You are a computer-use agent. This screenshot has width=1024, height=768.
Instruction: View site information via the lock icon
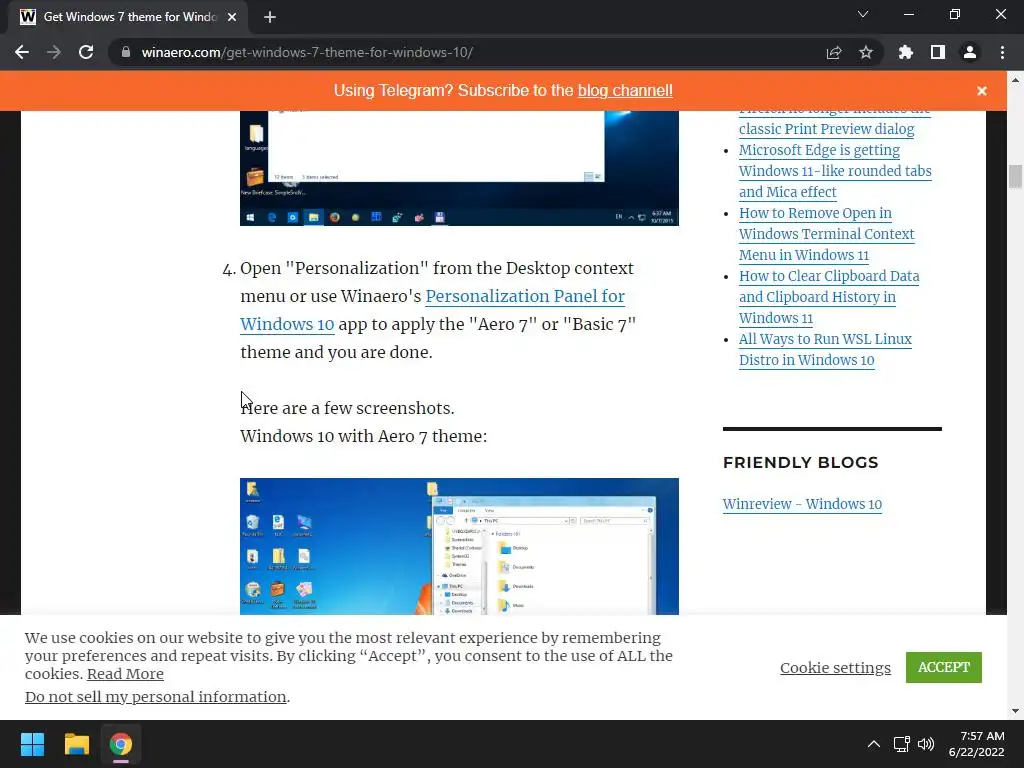click(126, 52)
